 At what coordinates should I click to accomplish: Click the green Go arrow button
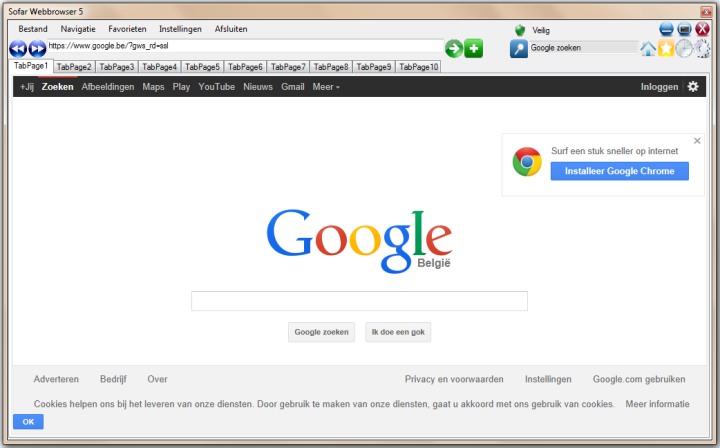[454, 48]
